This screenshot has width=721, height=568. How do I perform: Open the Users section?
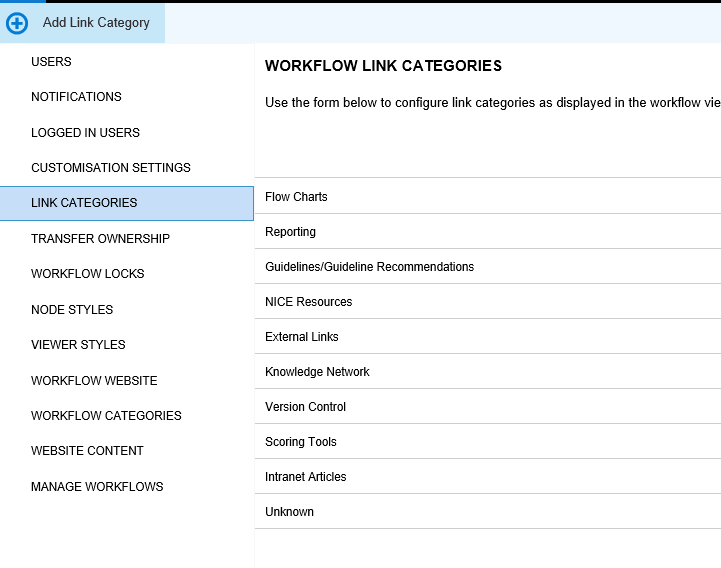pyautogui.click(x=51, y=62)
